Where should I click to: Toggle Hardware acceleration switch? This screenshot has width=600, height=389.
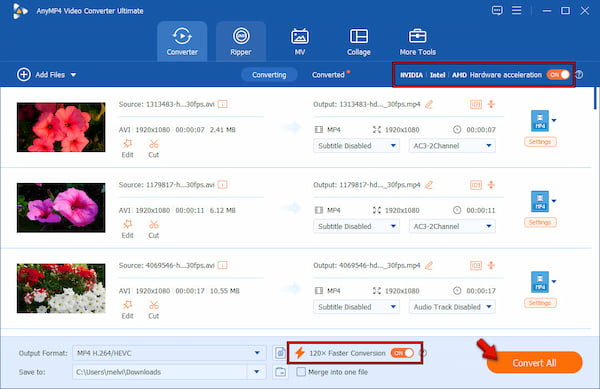558,75
